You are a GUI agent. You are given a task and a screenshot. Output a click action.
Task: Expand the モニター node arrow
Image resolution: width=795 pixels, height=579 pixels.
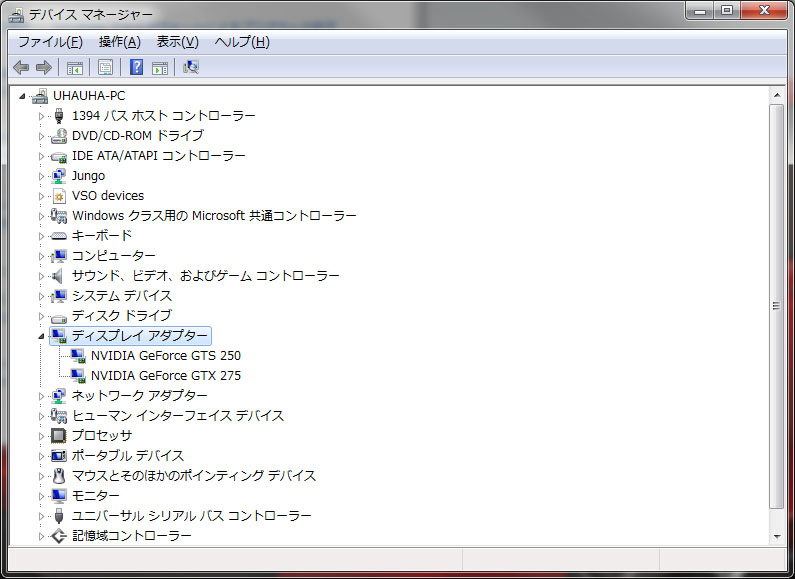pos(41,495)
